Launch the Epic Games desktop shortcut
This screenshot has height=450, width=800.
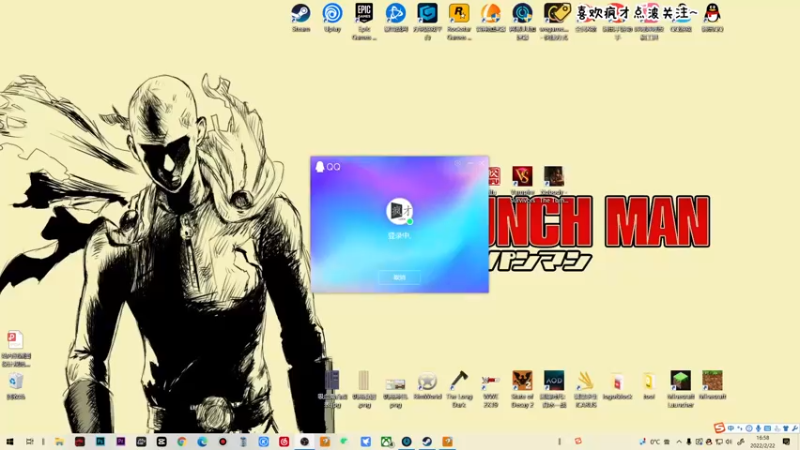[364, 21]
